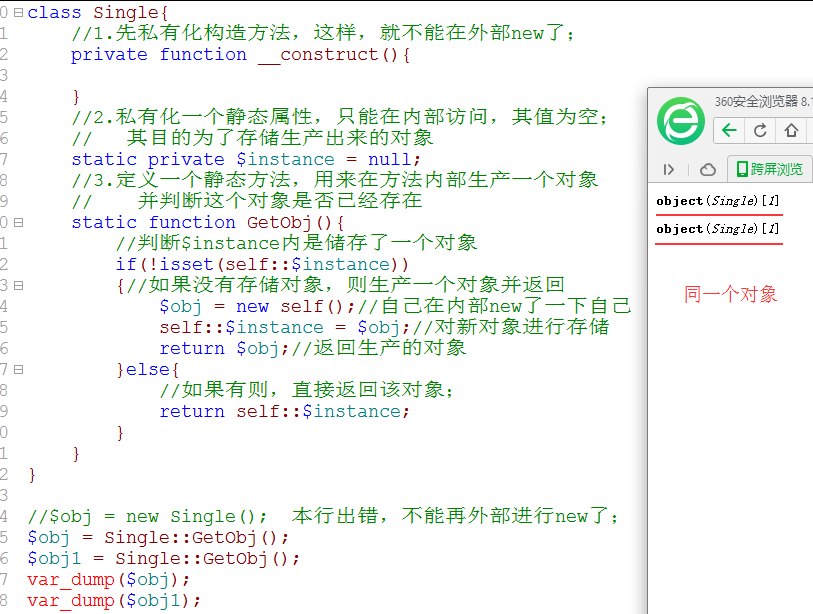Click the red 同一个对象 annotation text
This screenshot has width=813, height=614.
click(x=730, y=295)
